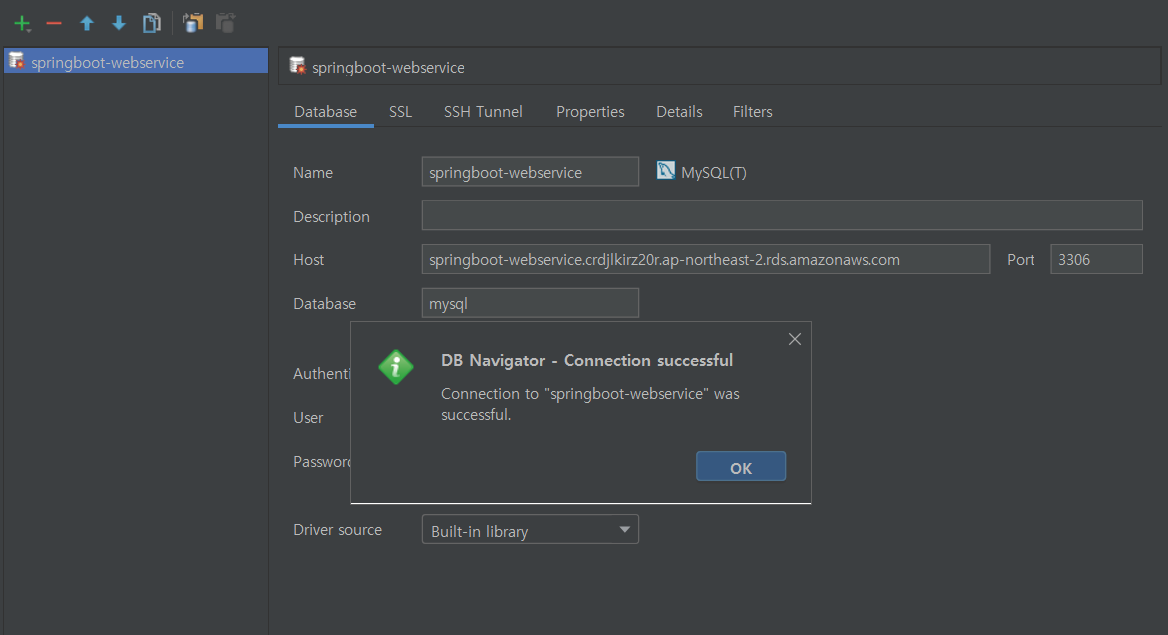Move connection down with the down arrow
Screen dimensions: 1168x635
pos(119,24)
